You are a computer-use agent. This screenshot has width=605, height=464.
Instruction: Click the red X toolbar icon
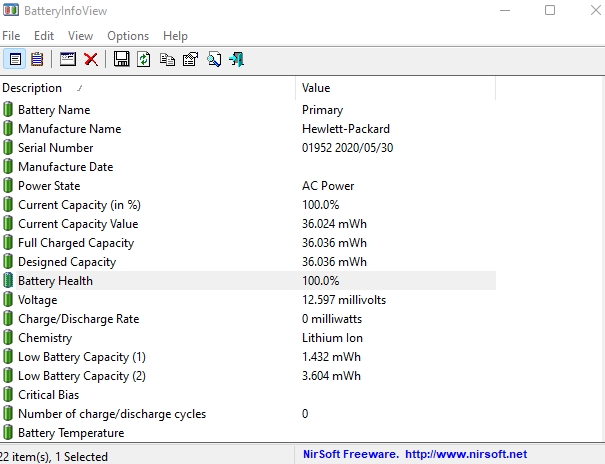(90, 59)
